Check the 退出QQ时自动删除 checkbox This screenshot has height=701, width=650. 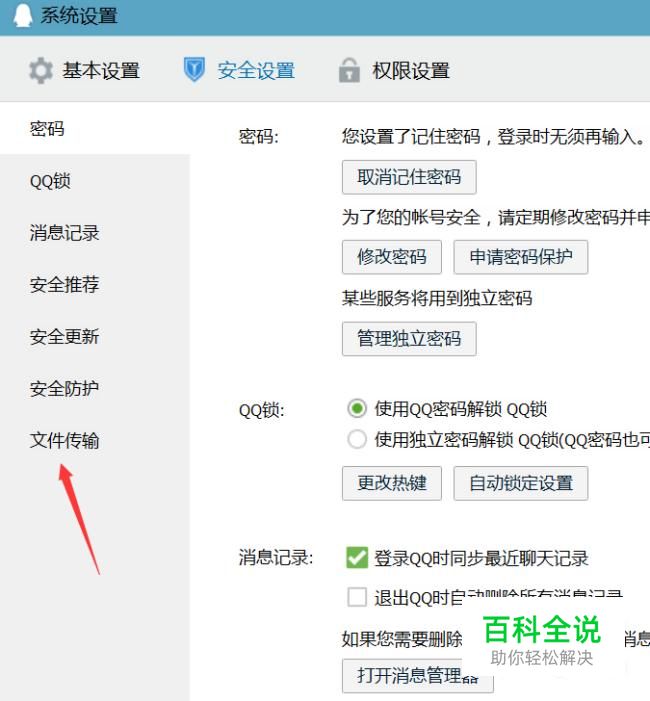(357, 597)
